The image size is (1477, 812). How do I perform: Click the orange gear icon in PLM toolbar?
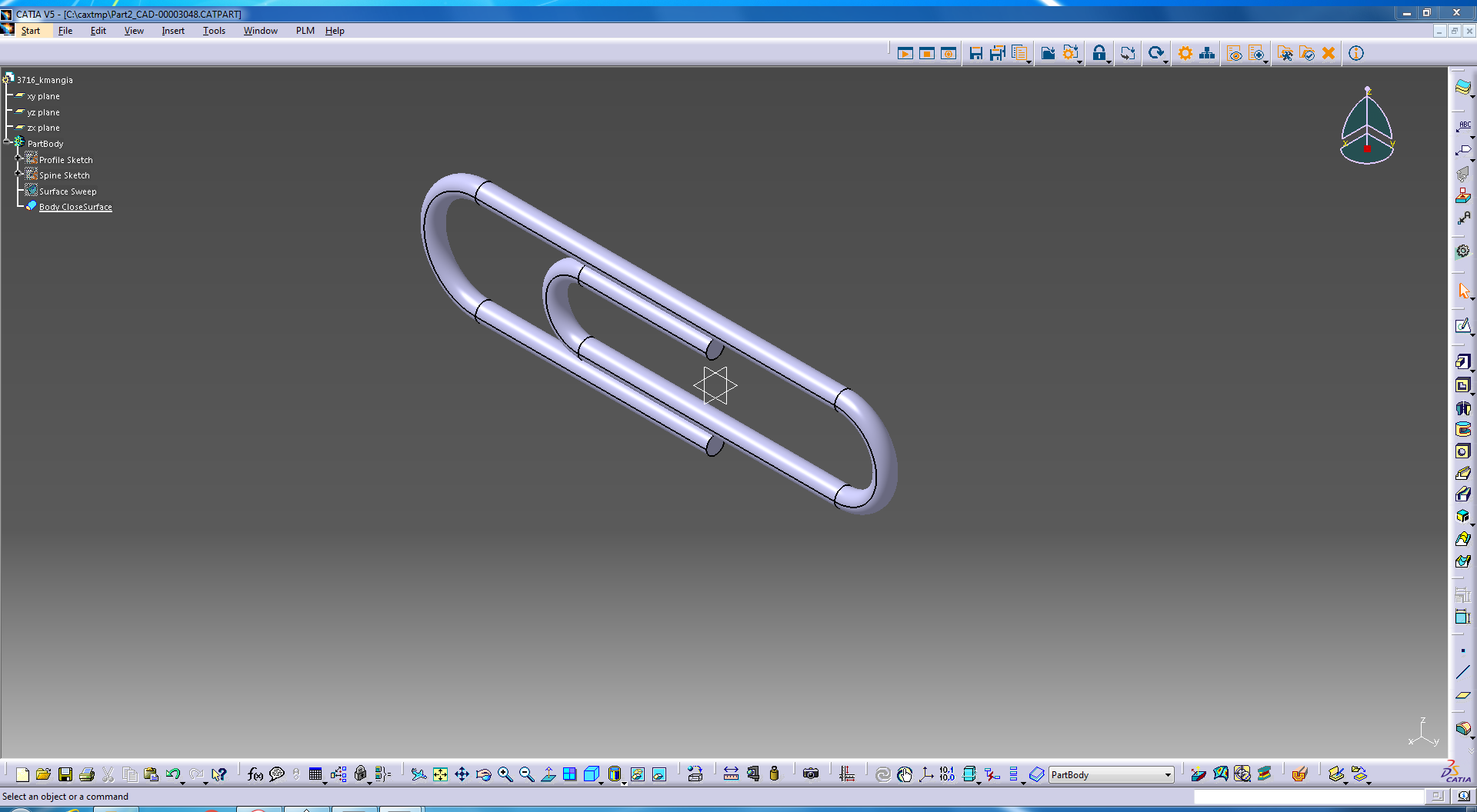click(1185, 53)
